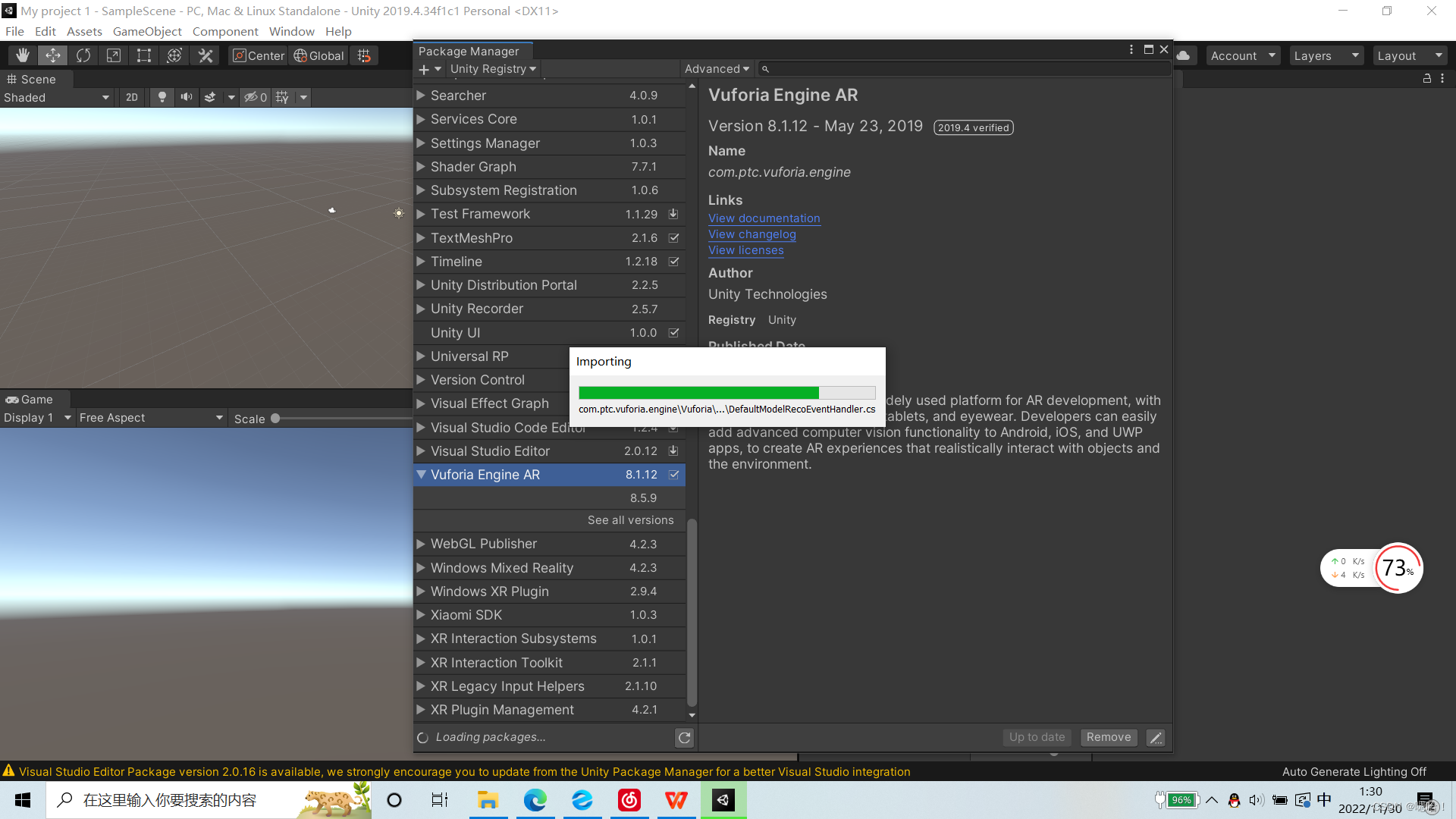Toggle scene lighting bulb icon

coord(162,97)
